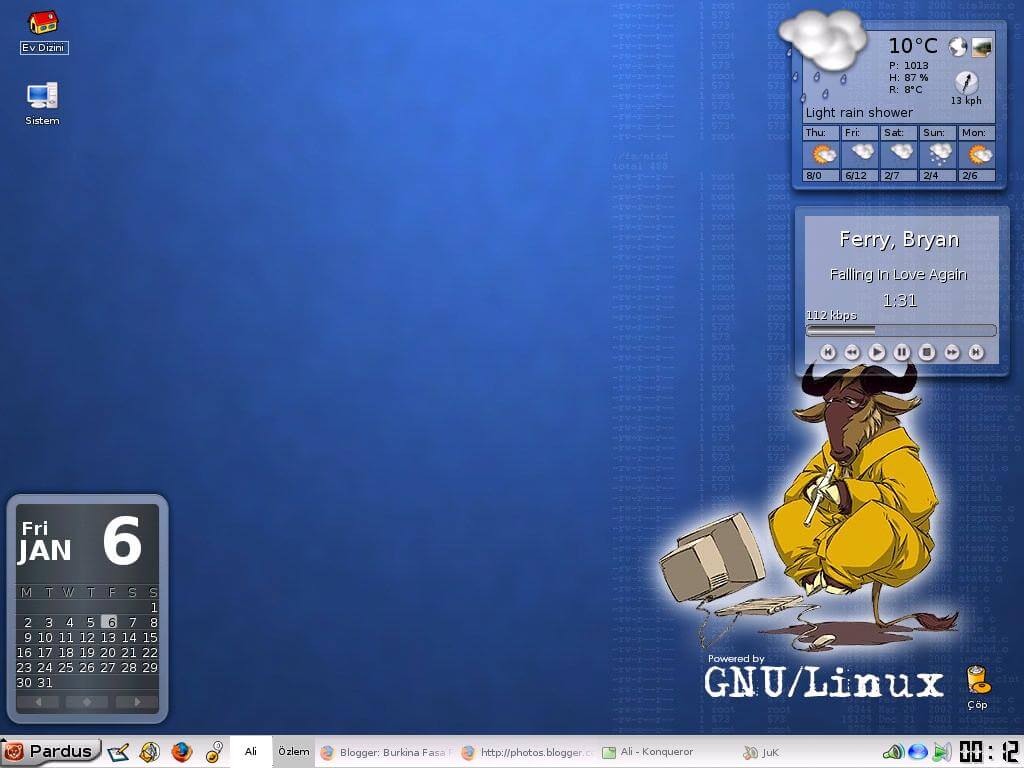1024x768 pixels.
Task: Click the 112 kbps bitrate label
Action: point(831,315)
